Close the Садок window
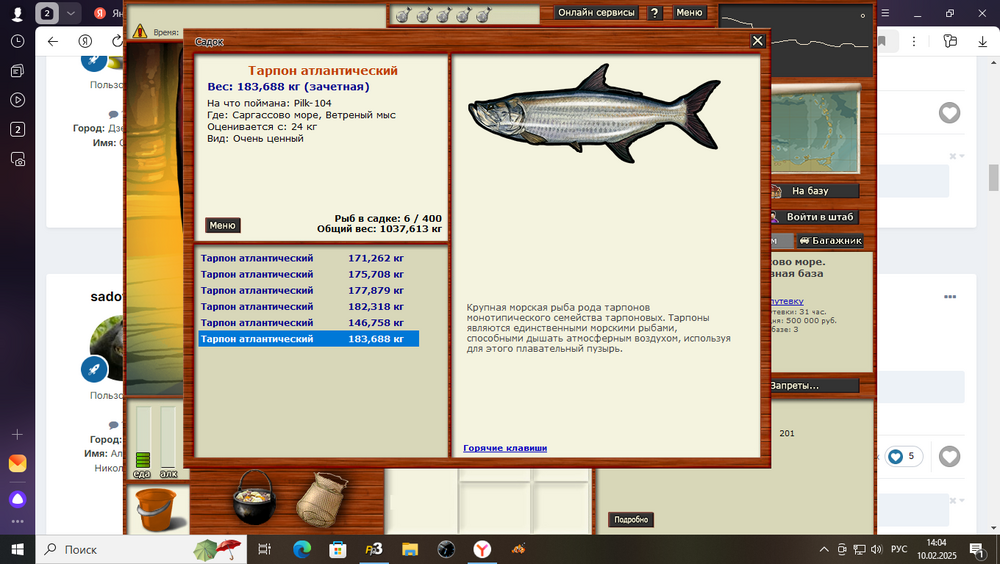The height and width of the screenshot is (564, 1000). (x=758, y=41)
